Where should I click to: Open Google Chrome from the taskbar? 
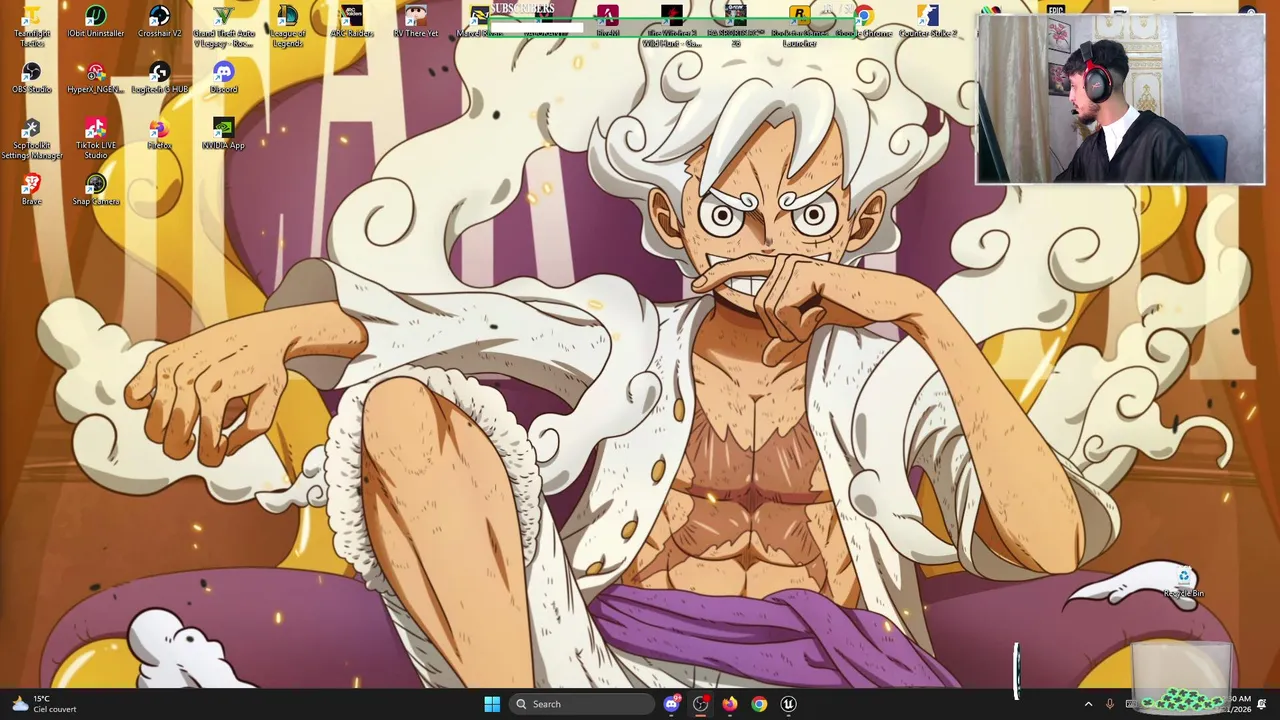(x=759, y=704)
